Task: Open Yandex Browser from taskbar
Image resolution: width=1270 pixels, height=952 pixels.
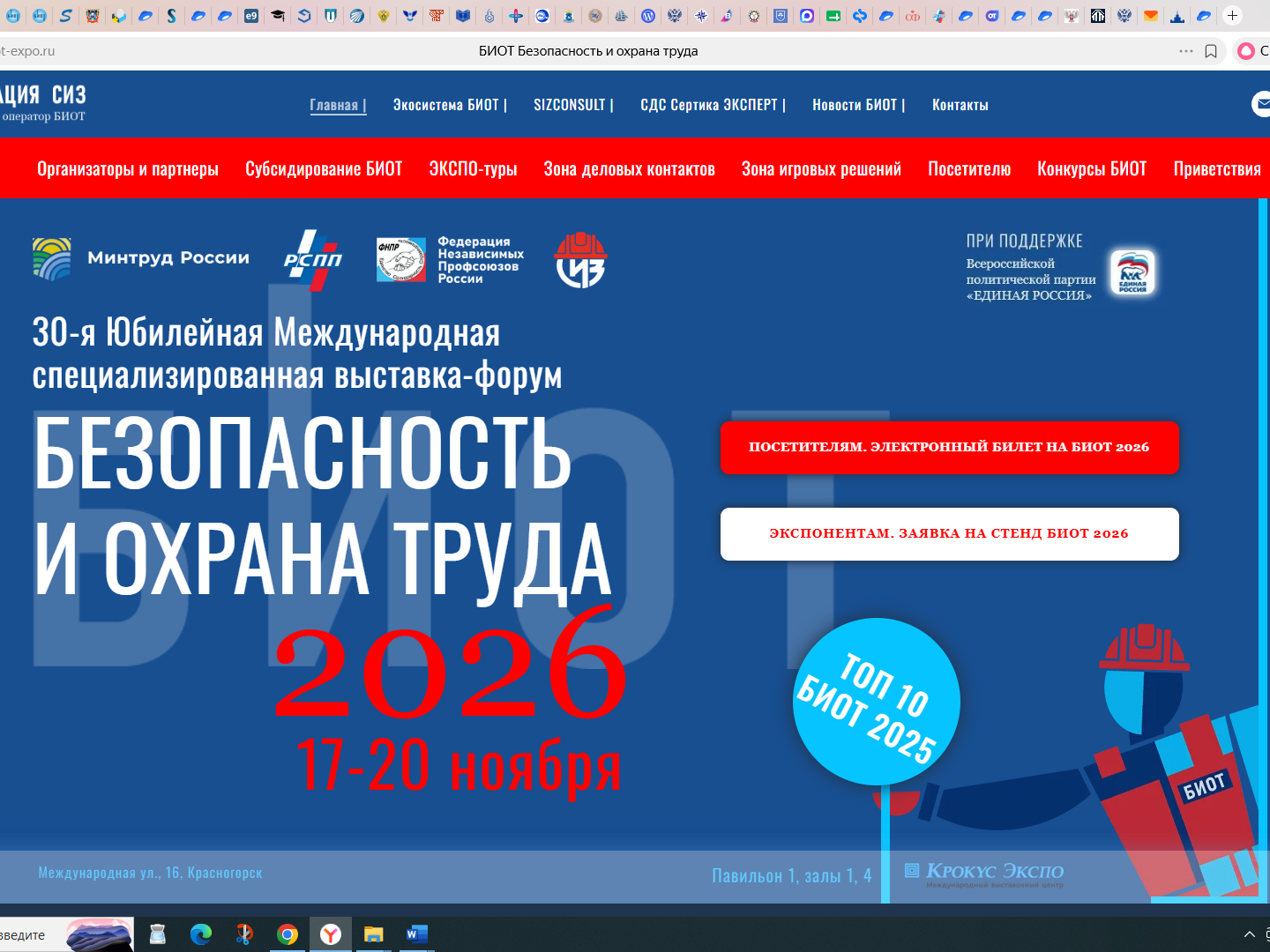Action: tap(331, 934)
